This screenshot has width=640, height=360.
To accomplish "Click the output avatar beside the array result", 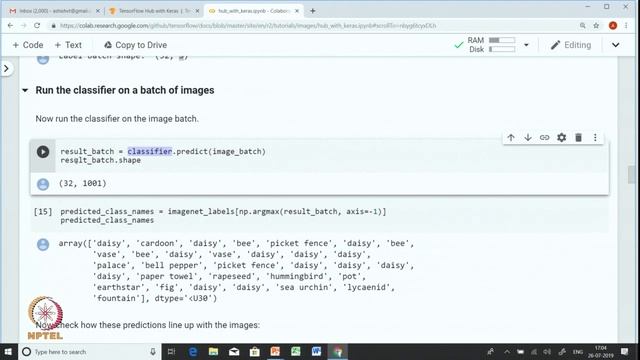I will 43,244.
